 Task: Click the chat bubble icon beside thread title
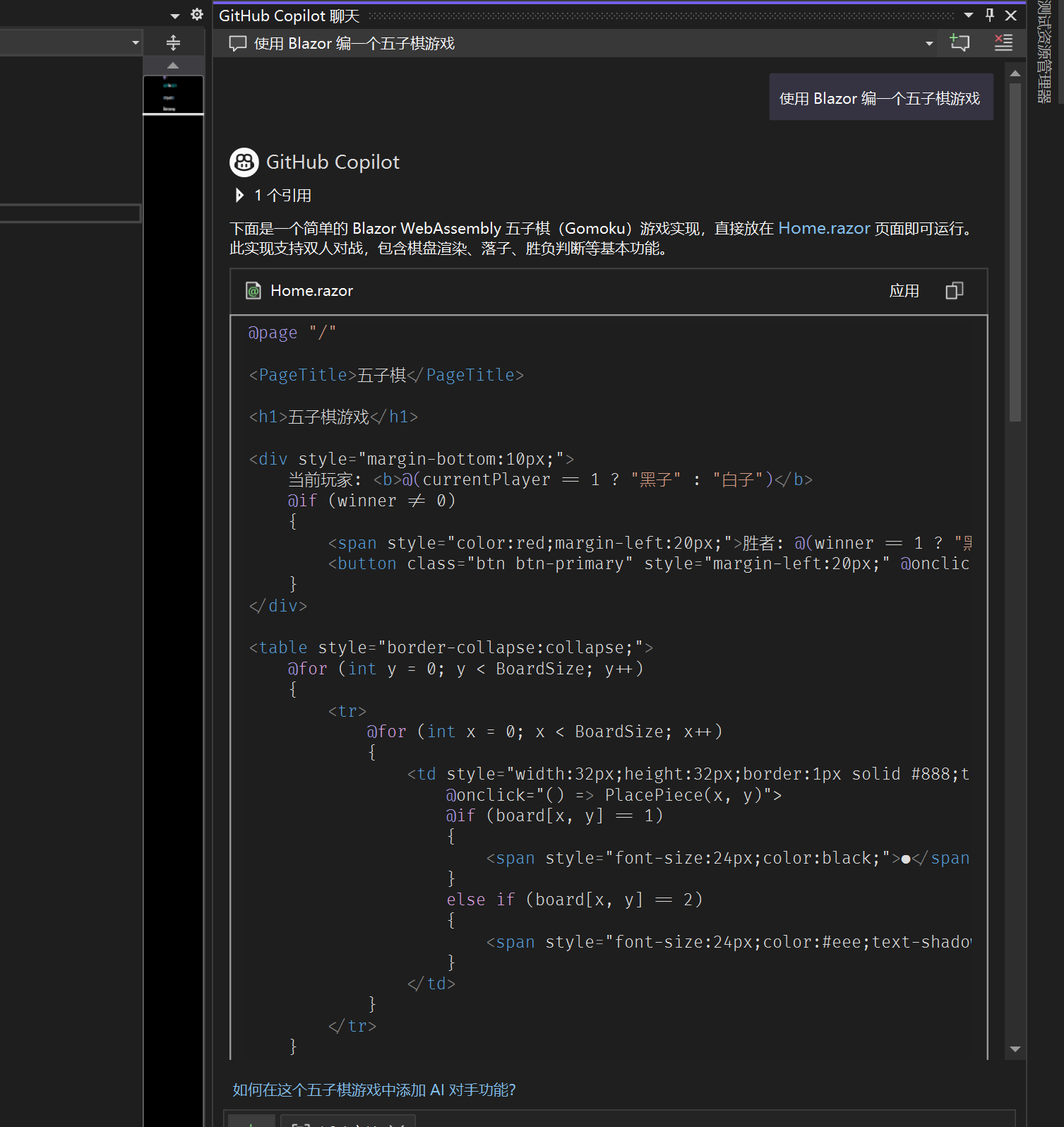pyautogui.click(x=238, y=44)
